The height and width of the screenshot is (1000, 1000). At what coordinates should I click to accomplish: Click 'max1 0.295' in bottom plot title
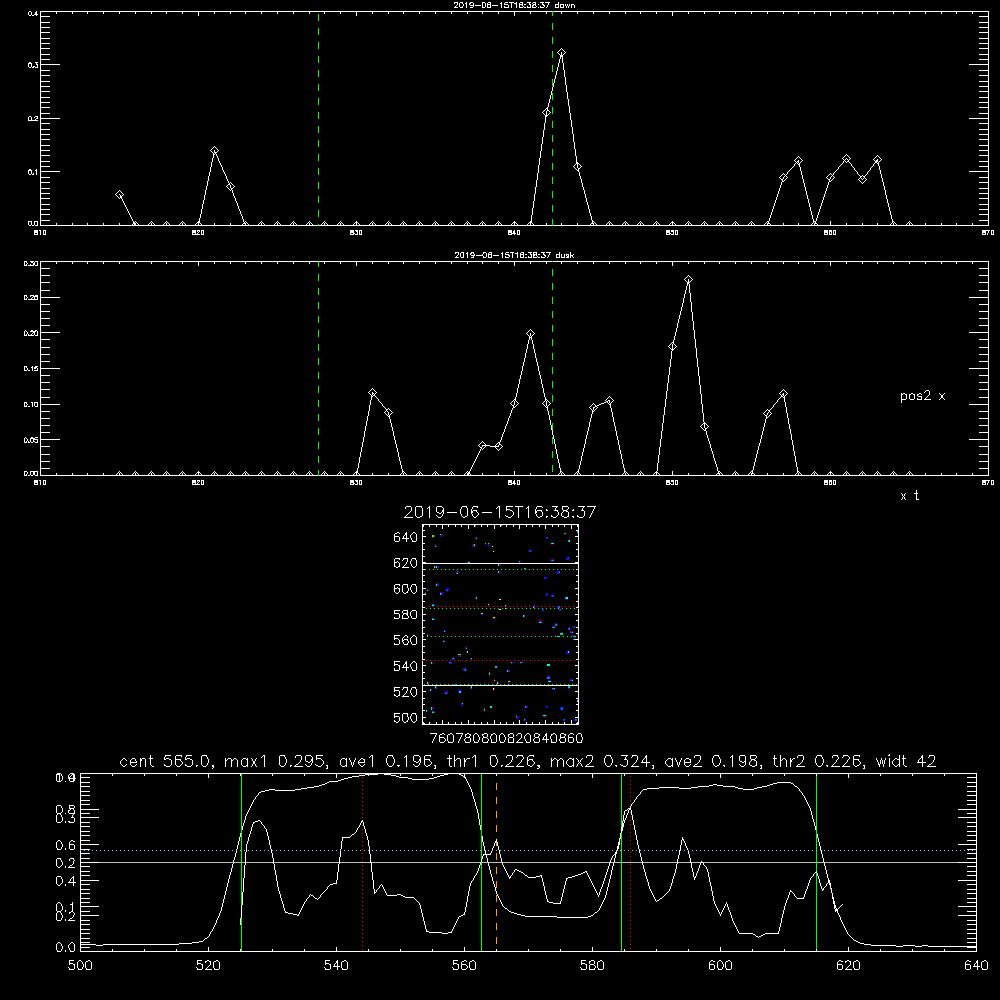coord(274,761)
